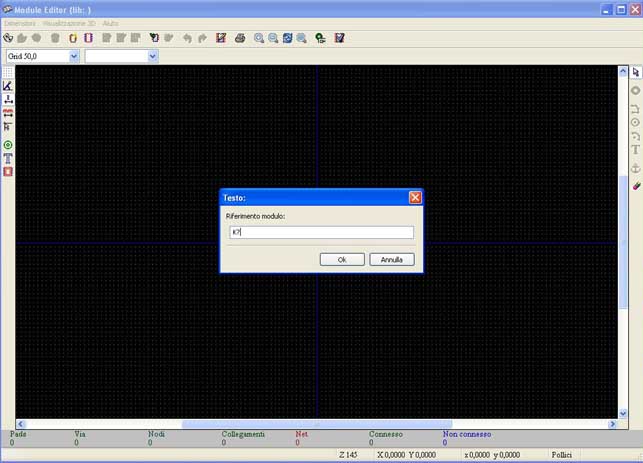Maximize the Module Editor window
Image resolution: width=643 pixels, height=463 pixels.
621,10
